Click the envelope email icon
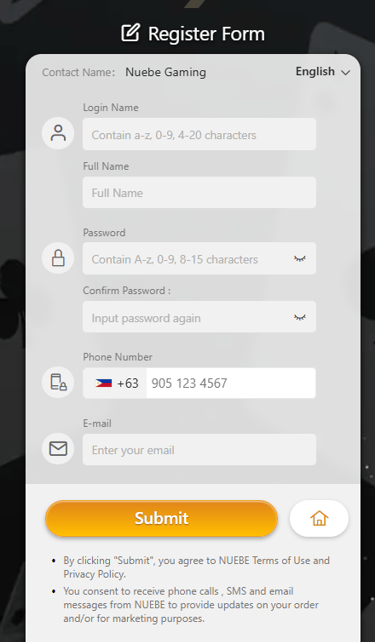The height and width of the screenshot is (642, 375). coord(58,449)
